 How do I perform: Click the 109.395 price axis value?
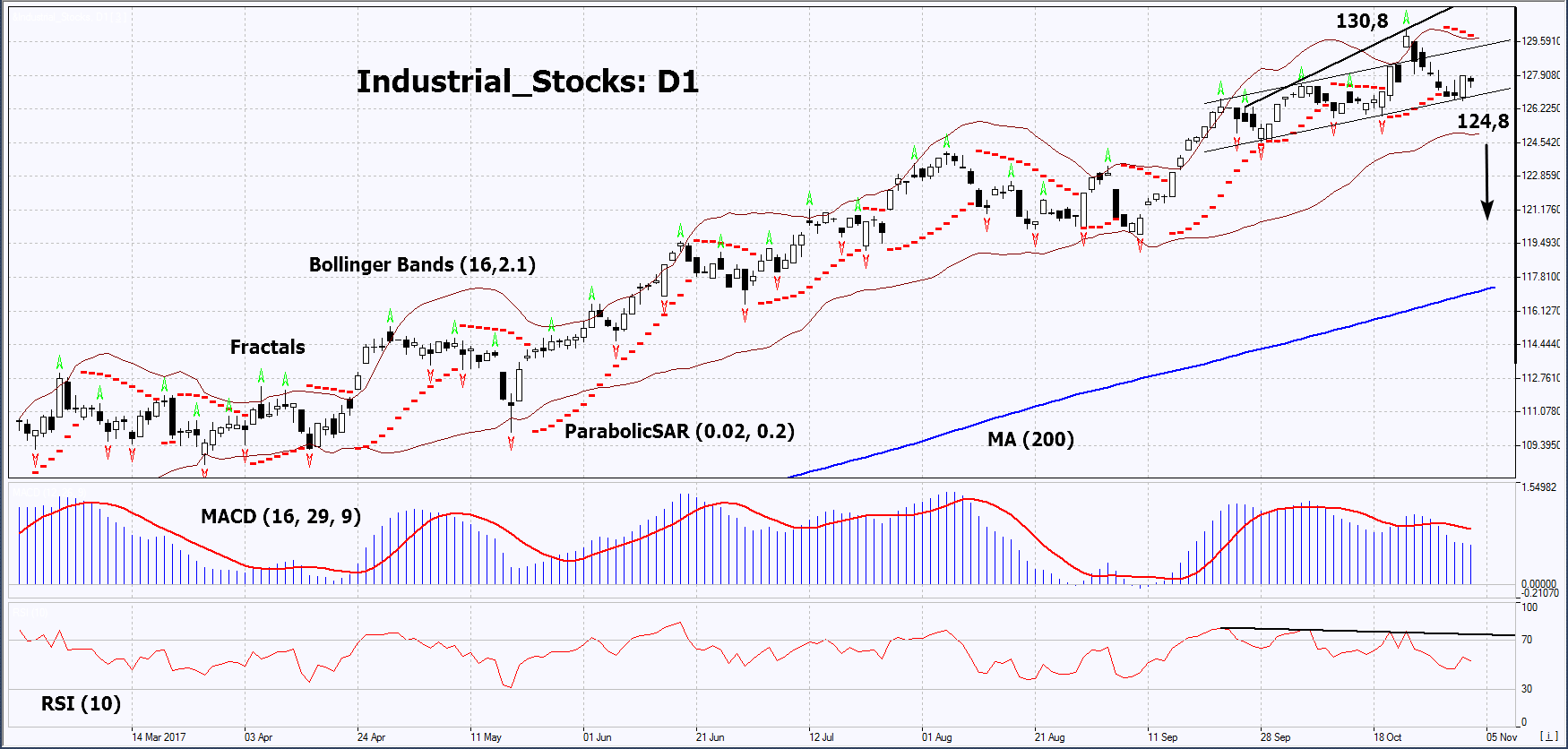[x=1540, y=445]
